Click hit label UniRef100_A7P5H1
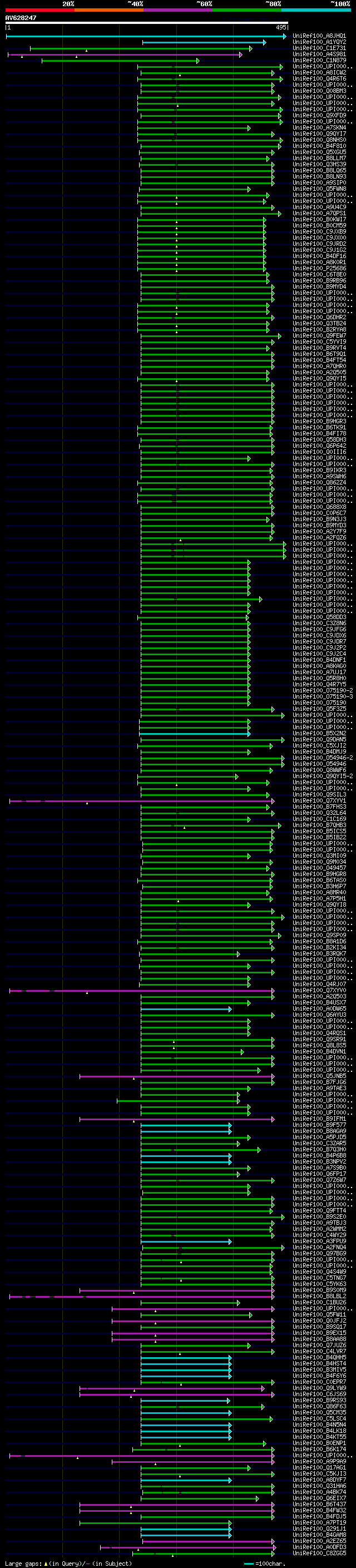 (x=319, y=898)
